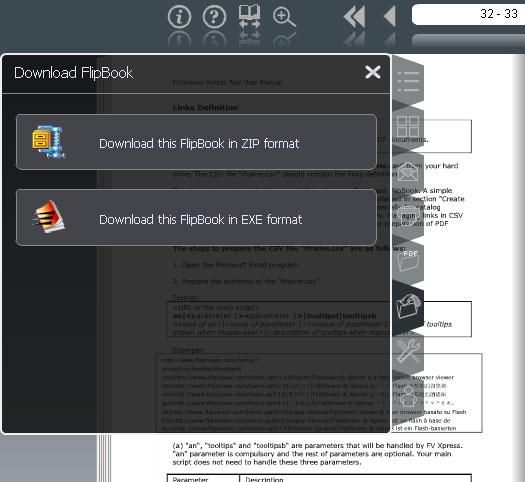Click the EXE FlipBook icon

click(49, 217)
